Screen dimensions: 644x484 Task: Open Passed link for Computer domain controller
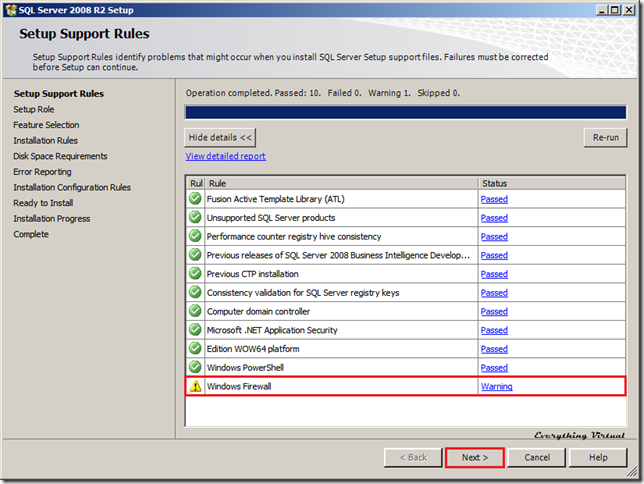coord(494,311)
